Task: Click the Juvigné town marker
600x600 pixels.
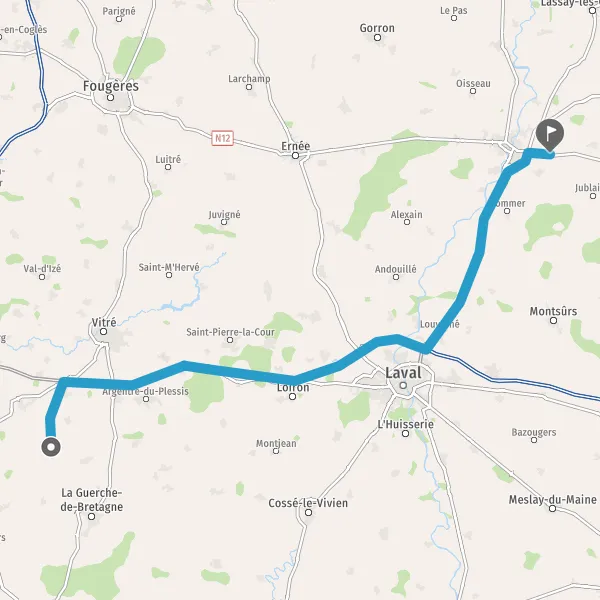Action: [x=224, y=222]
